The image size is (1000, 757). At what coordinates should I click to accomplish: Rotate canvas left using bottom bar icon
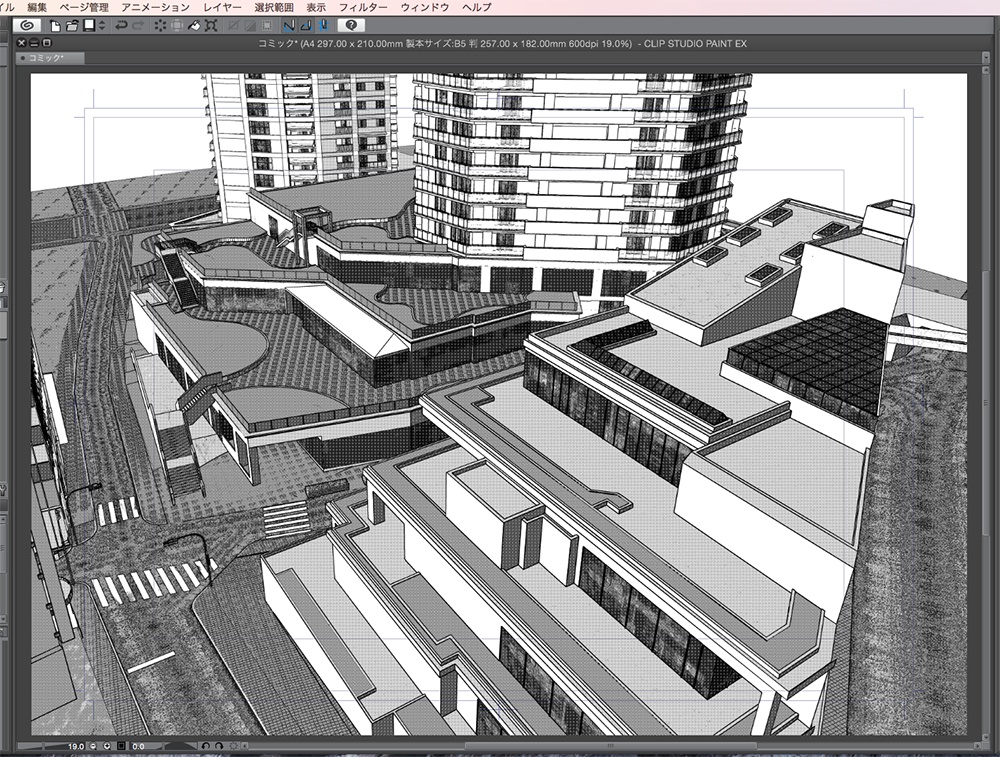click(x=204, y=746)
